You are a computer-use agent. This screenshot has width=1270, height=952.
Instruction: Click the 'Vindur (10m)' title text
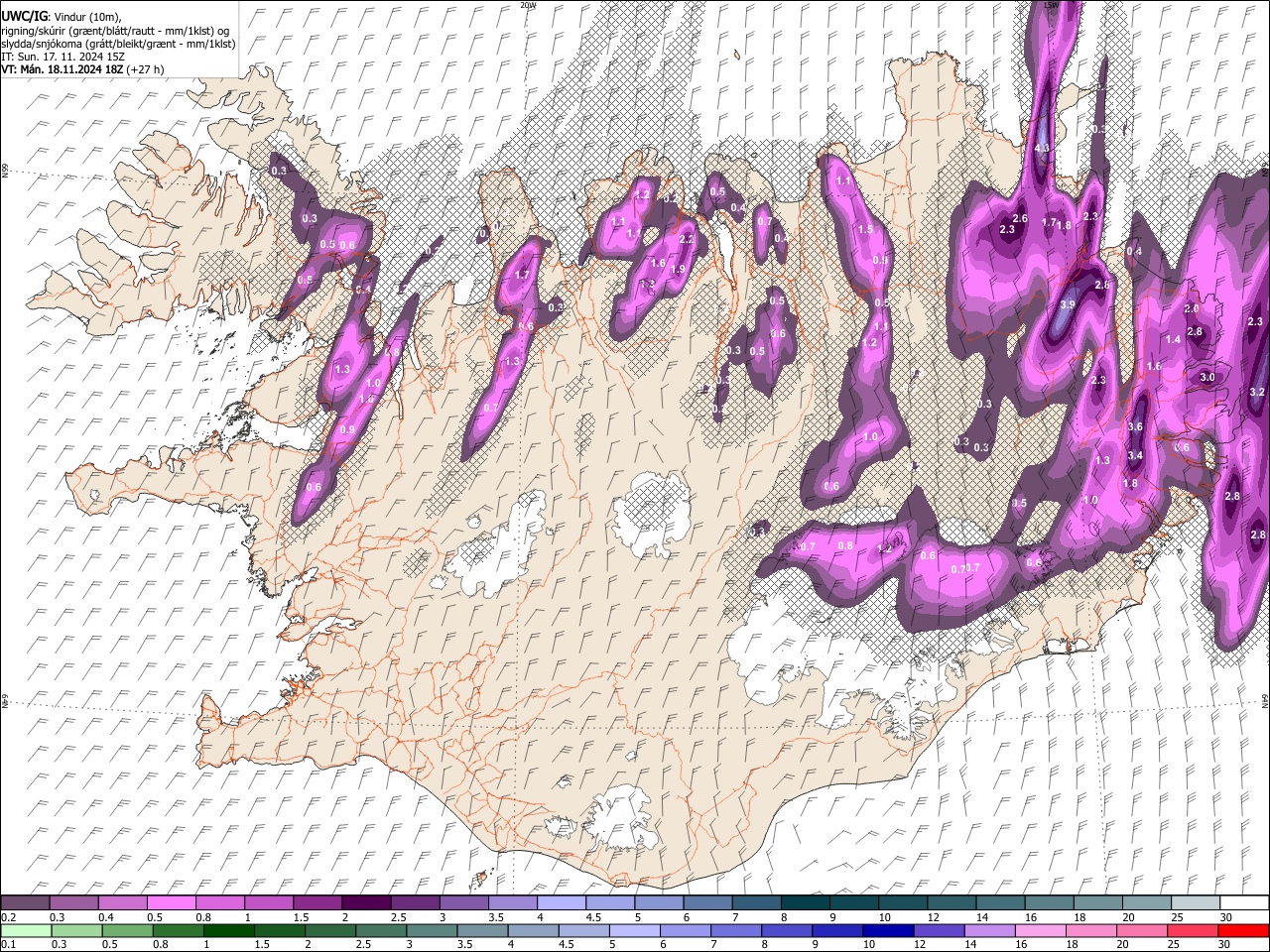click(x=86, y=17)
